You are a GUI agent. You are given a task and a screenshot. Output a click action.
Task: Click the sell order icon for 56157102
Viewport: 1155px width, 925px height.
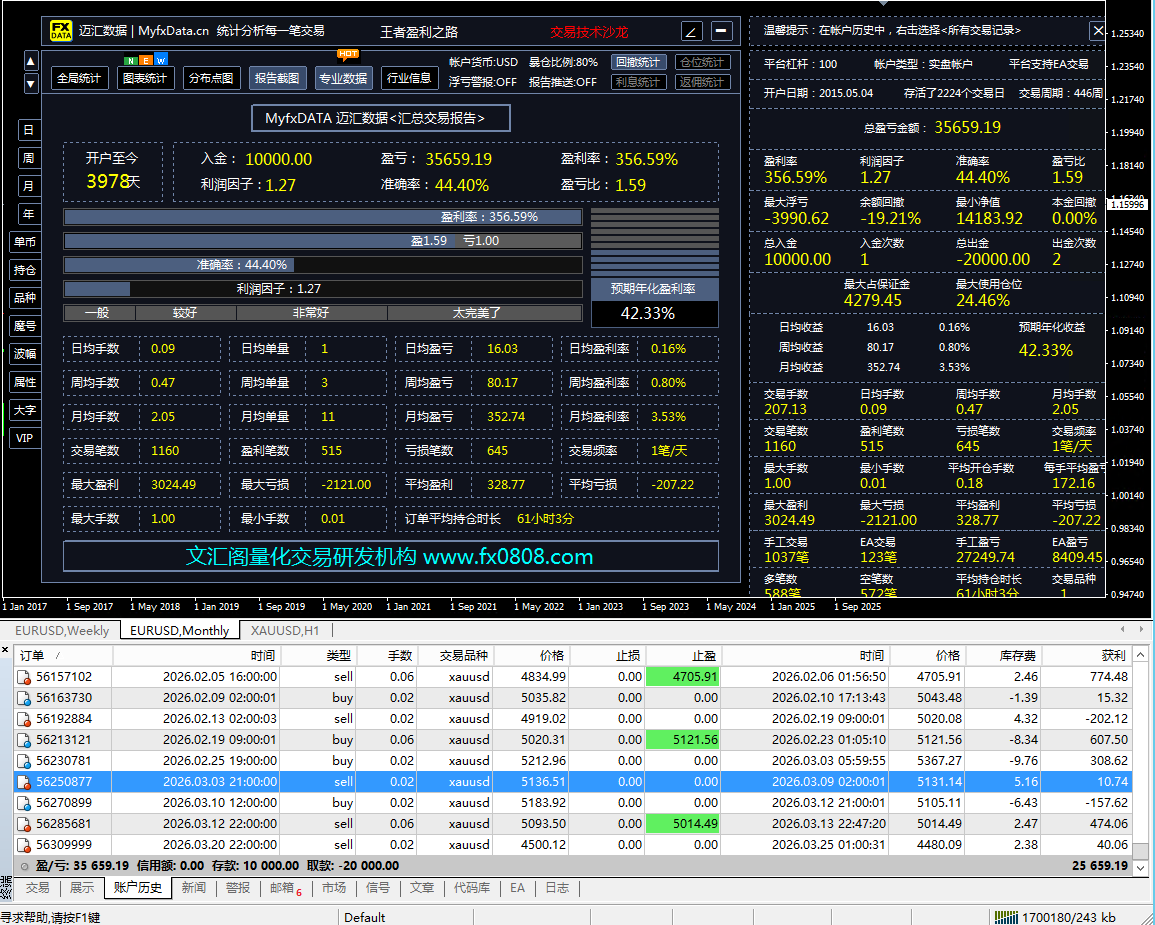[x=24, y=677]
